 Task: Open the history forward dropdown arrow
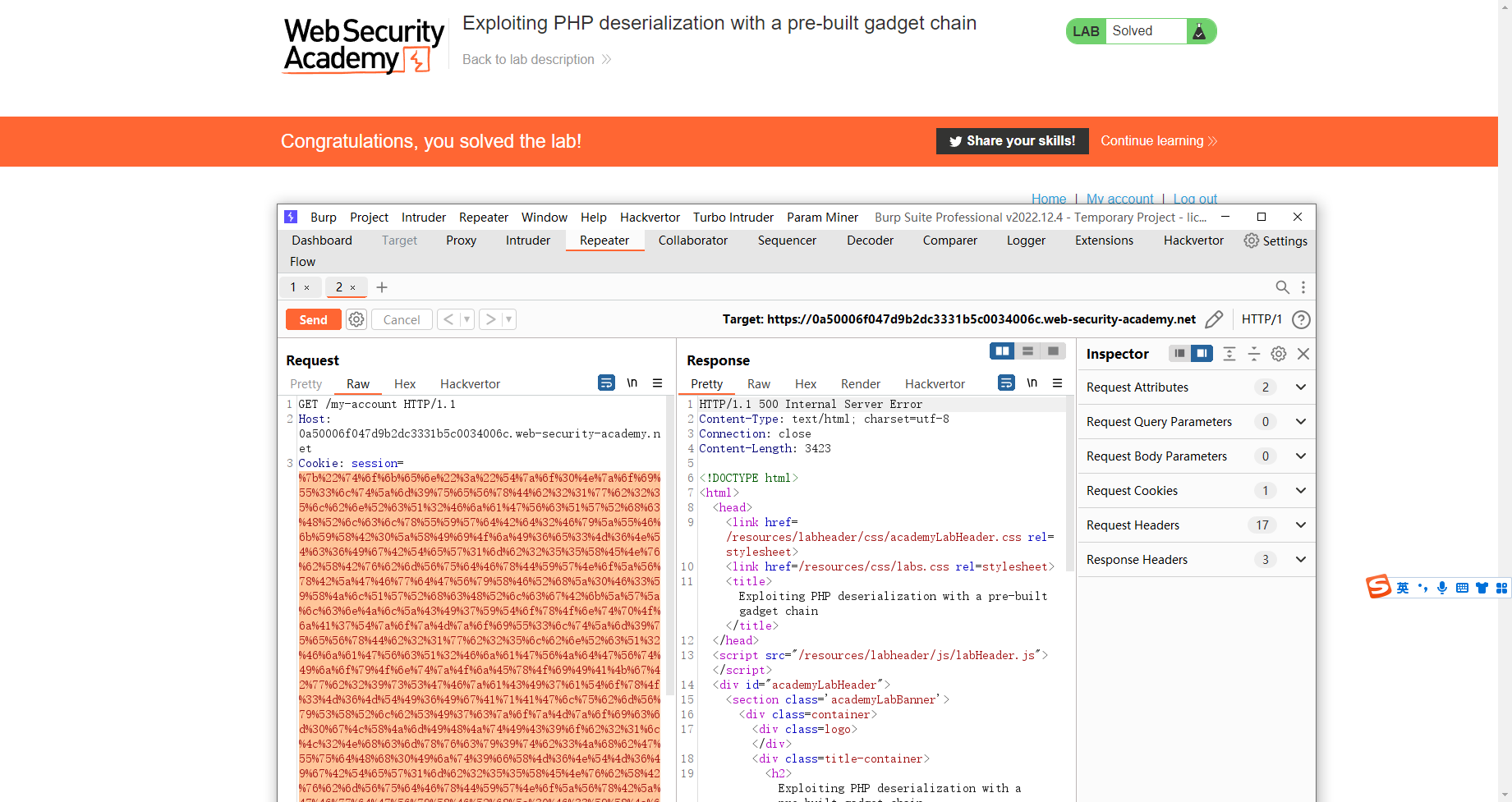click(508, 319)
